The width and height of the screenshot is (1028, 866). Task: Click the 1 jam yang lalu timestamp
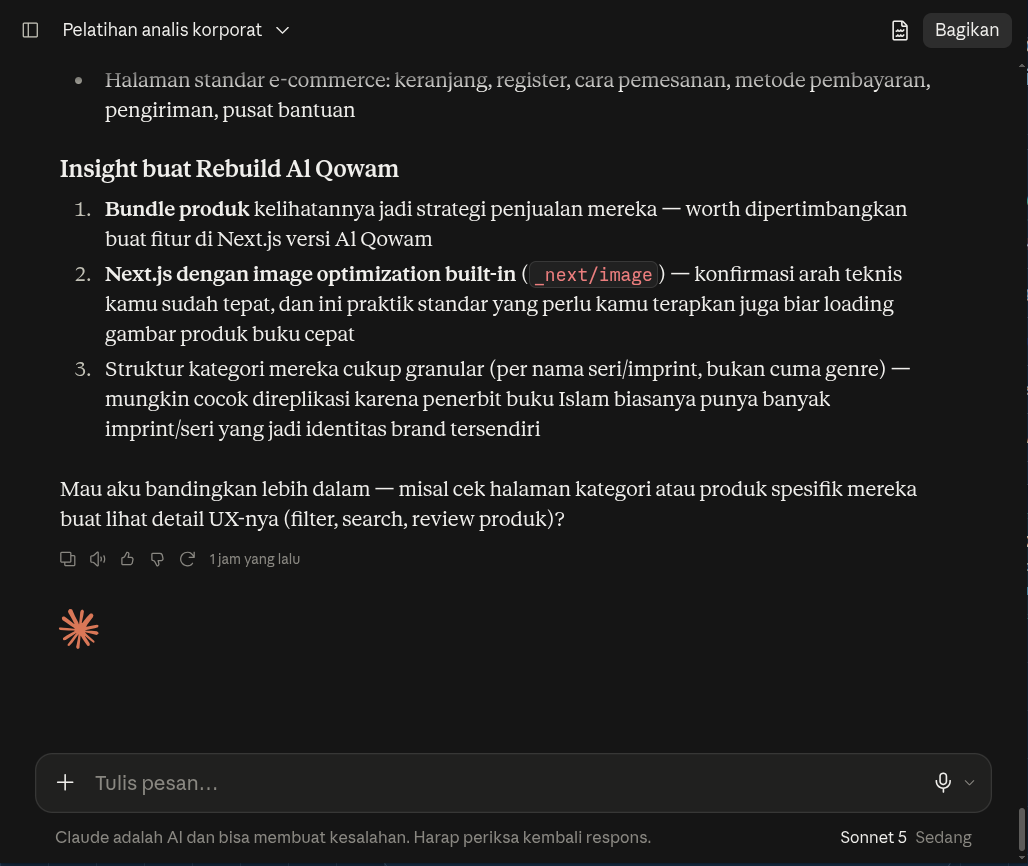254,559
